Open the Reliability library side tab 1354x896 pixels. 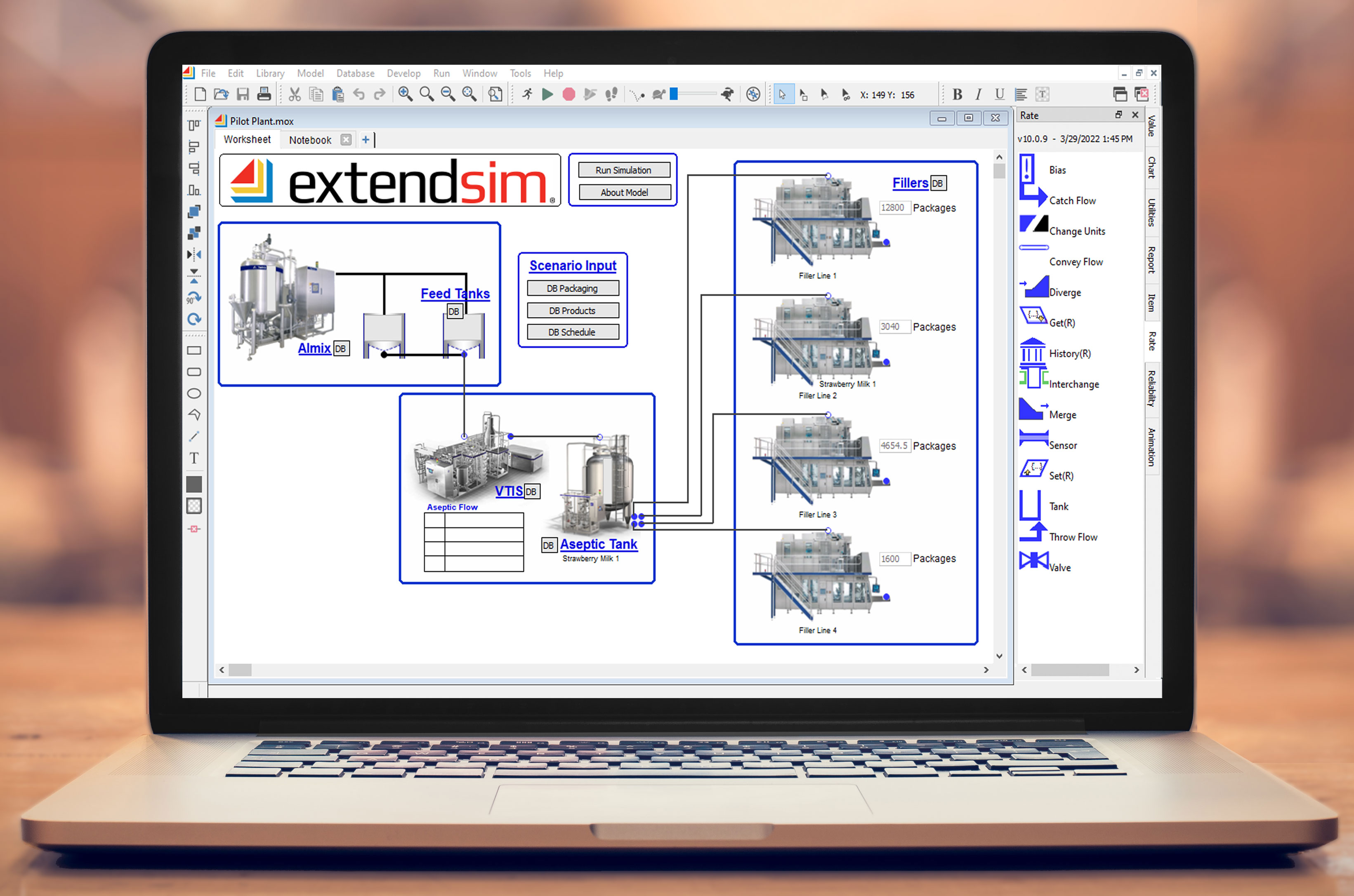[x=1151, y=388]
